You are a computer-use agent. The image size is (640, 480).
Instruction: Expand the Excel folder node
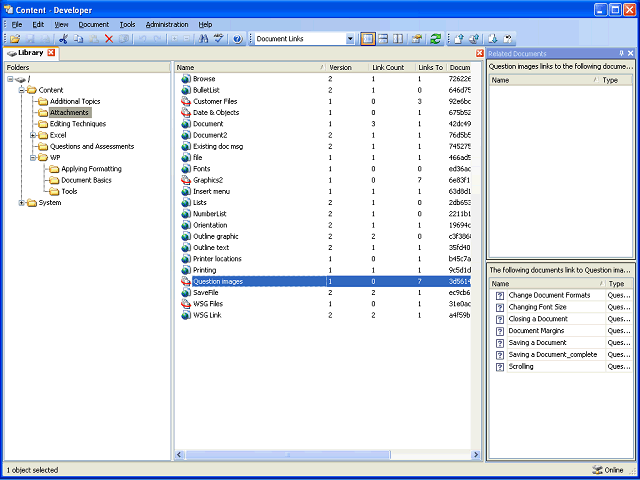[33, 135]
